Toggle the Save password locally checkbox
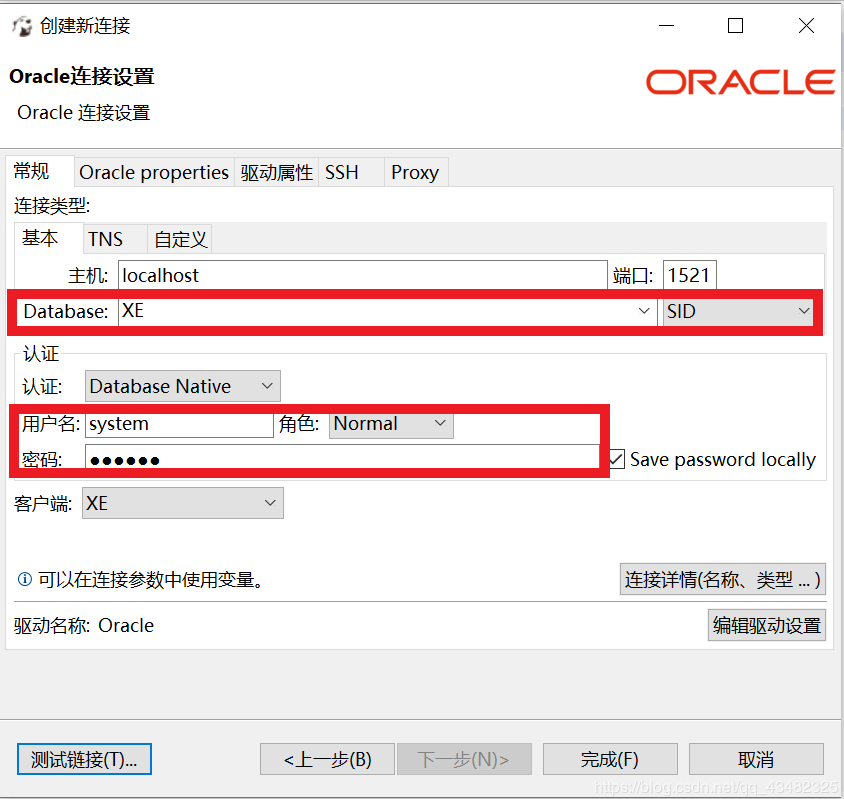The height and width of the screenshot is (799, 844). (x=615, y=459)
